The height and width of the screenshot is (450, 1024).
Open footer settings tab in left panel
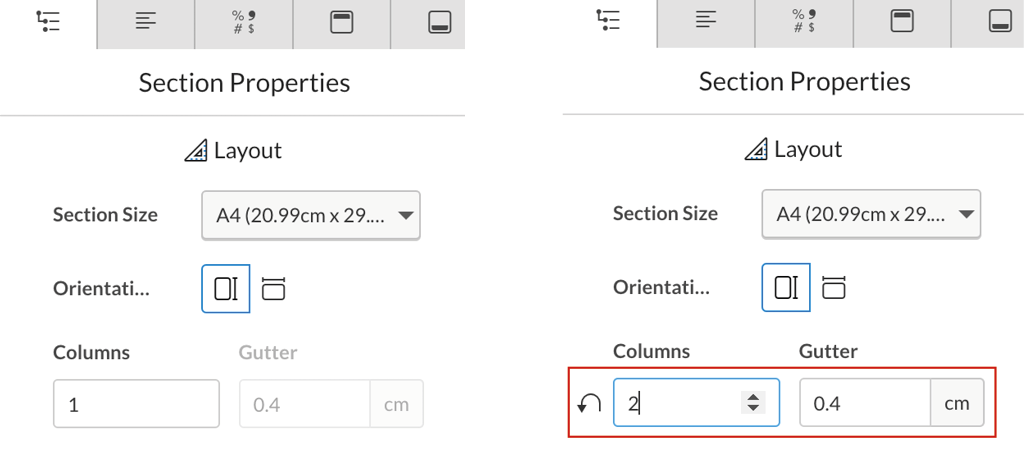[428, 24]
